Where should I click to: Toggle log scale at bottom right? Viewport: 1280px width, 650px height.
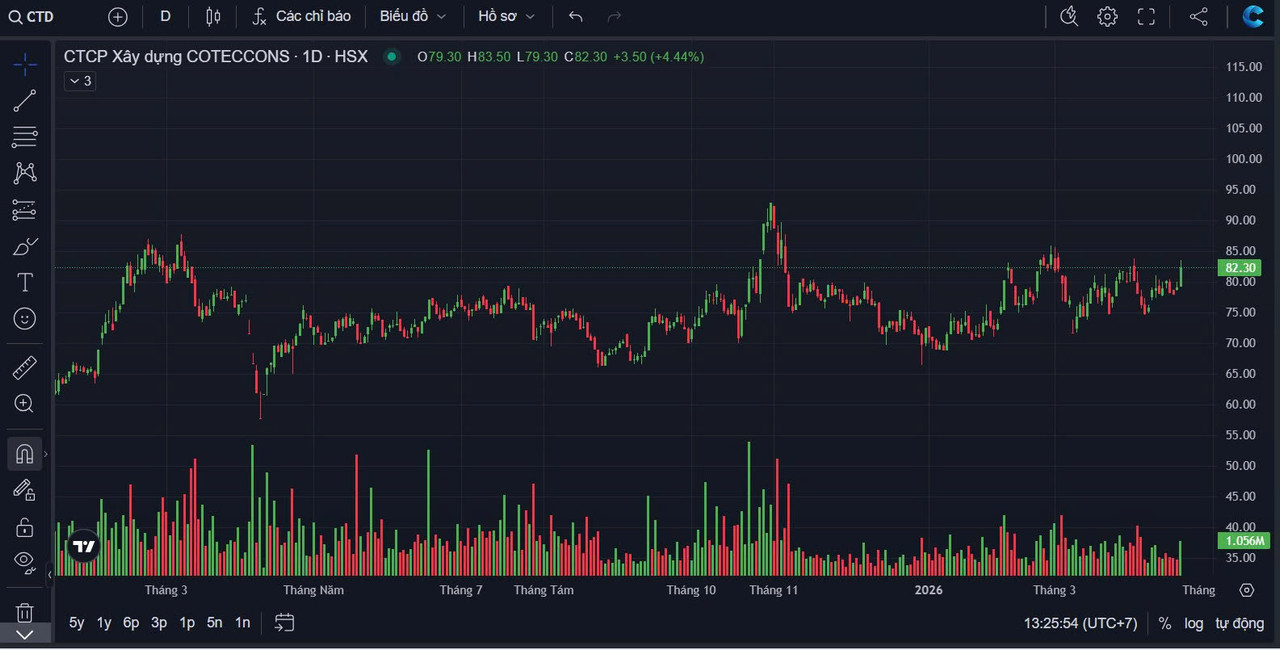click(x=1194, y=623)
